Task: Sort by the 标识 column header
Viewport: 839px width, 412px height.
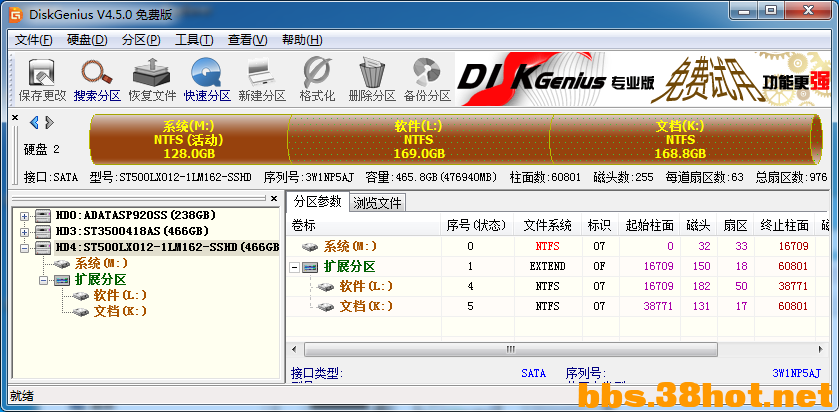Action: [599, 226]
